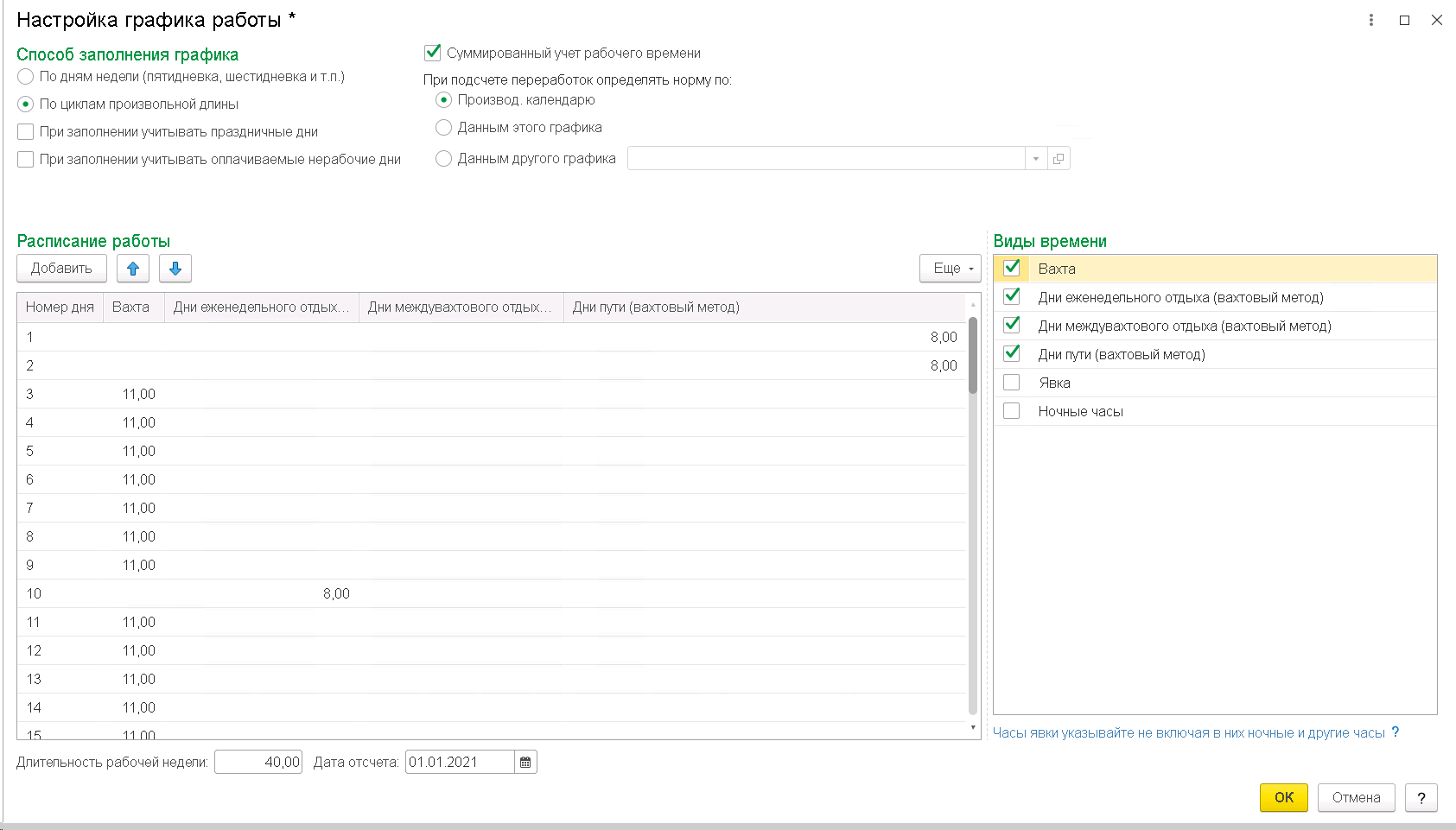Click the Вахта column header

pos(131,307)
